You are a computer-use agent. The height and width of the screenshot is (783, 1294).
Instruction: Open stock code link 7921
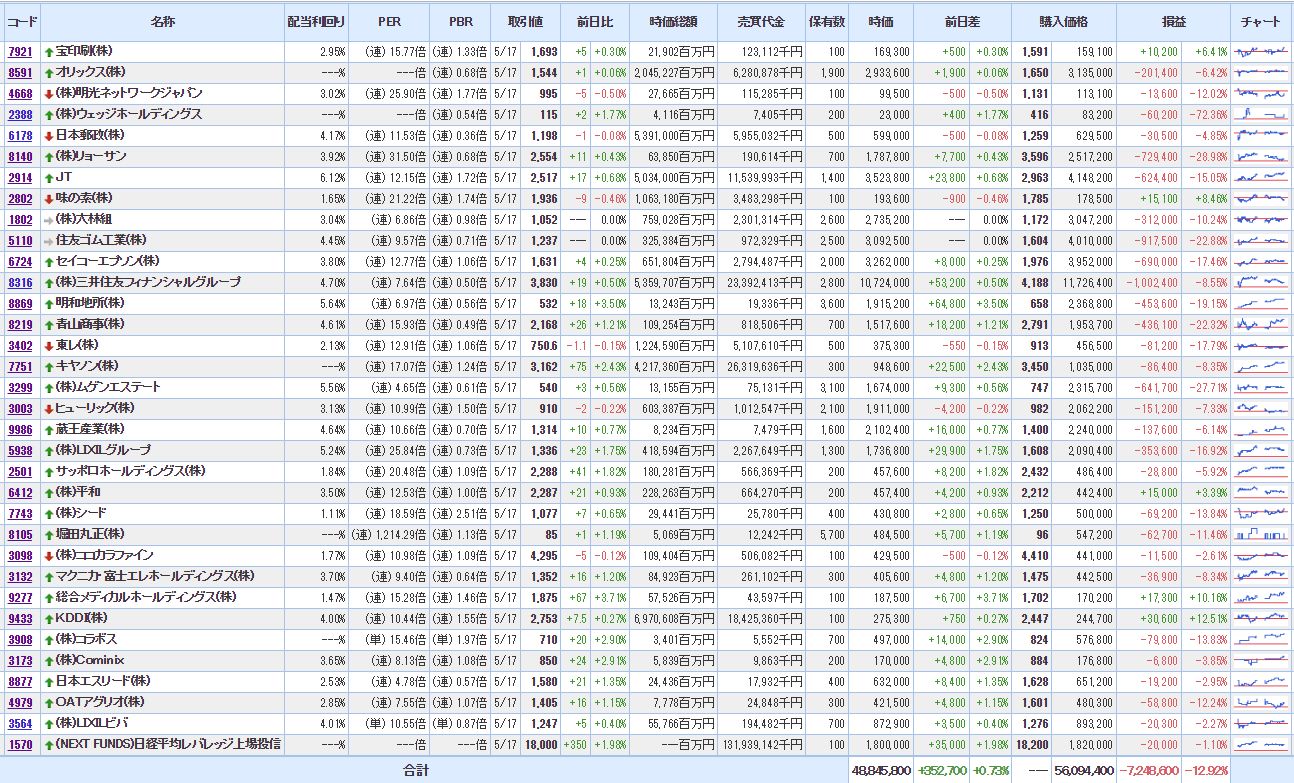(x=20, y=51)
